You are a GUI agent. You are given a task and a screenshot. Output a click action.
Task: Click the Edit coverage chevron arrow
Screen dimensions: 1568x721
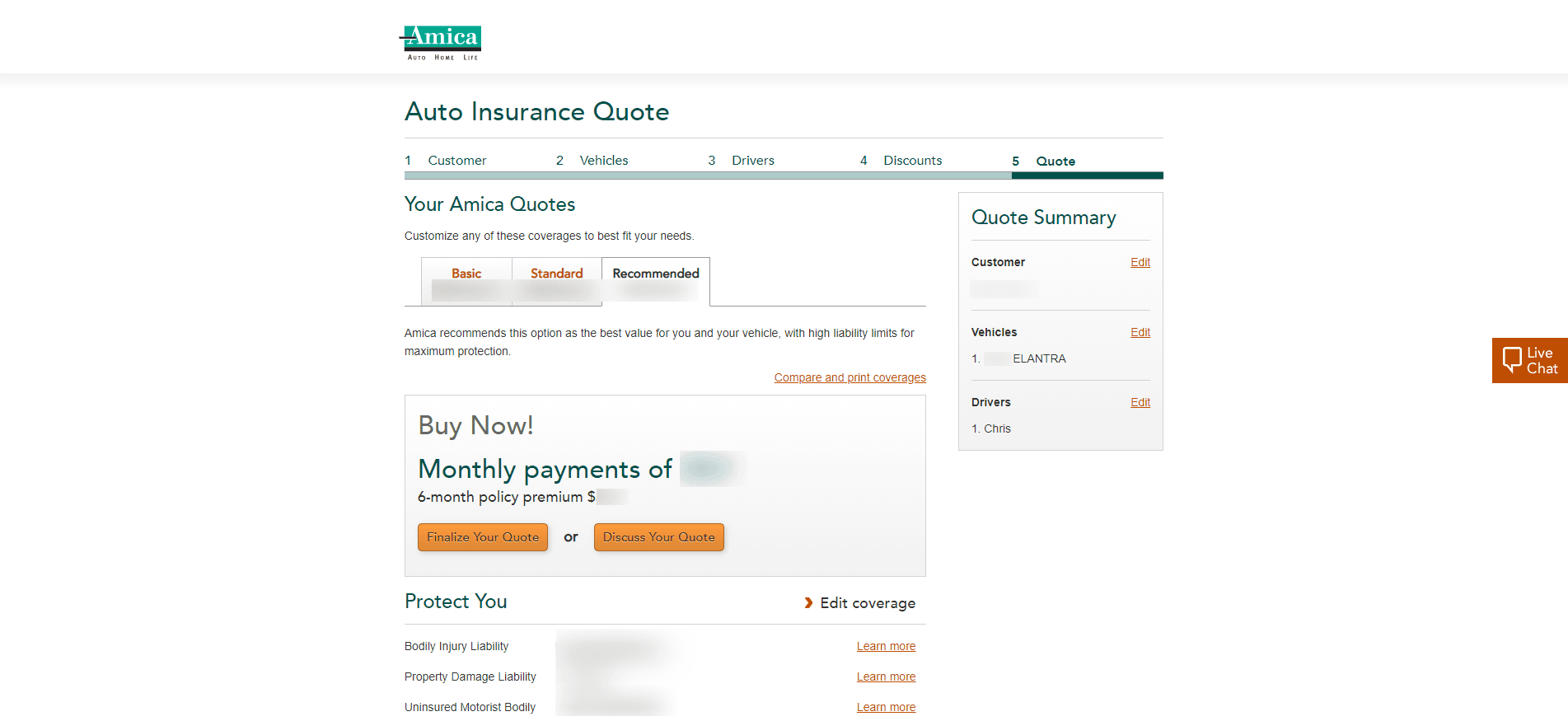[808, 603]
